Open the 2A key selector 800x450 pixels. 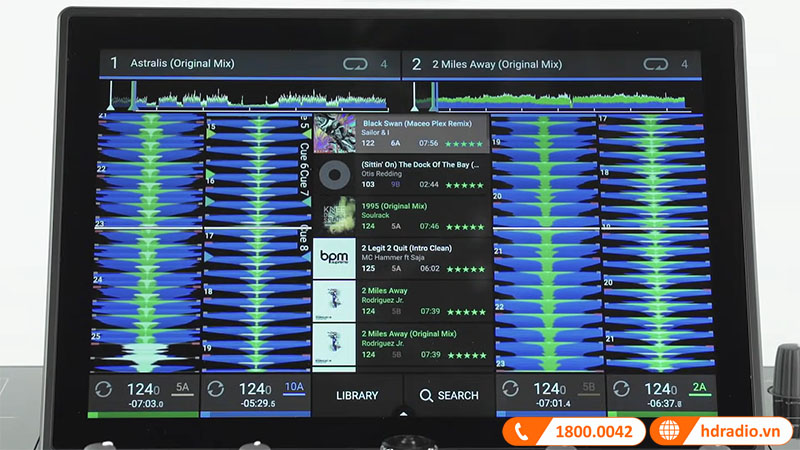point(699,387)
